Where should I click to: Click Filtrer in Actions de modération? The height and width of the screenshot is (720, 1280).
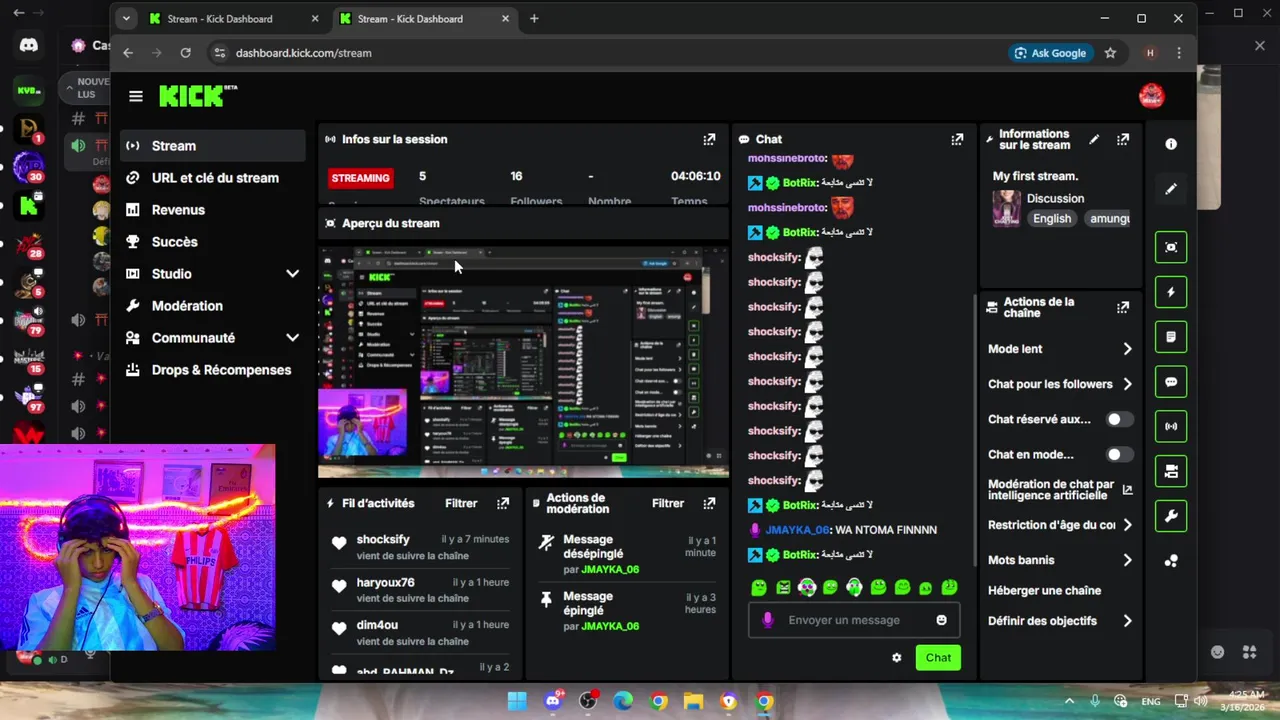[x=668, y=504]
